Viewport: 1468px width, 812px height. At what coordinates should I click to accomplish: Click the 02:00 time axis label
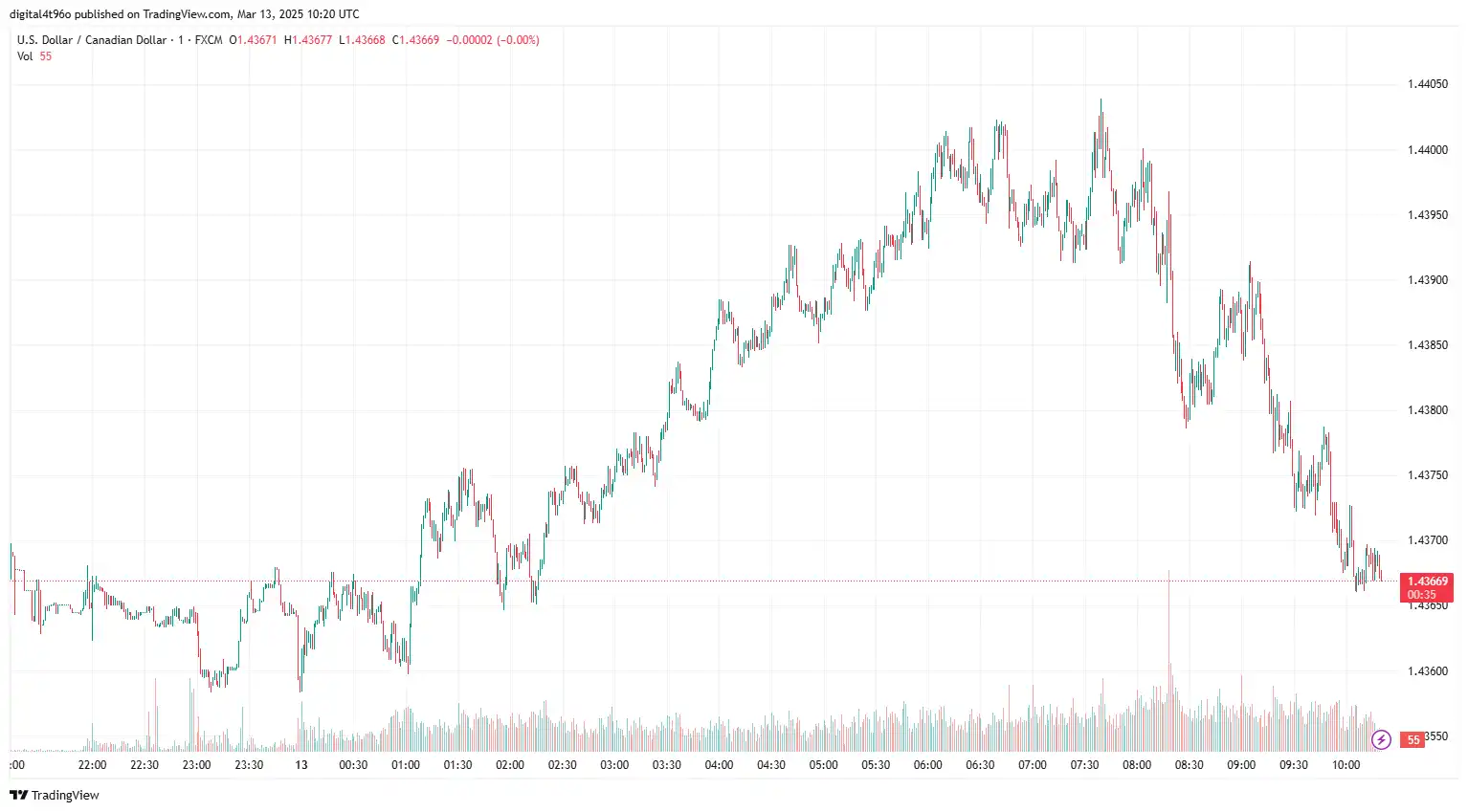[x=510, y=765]
